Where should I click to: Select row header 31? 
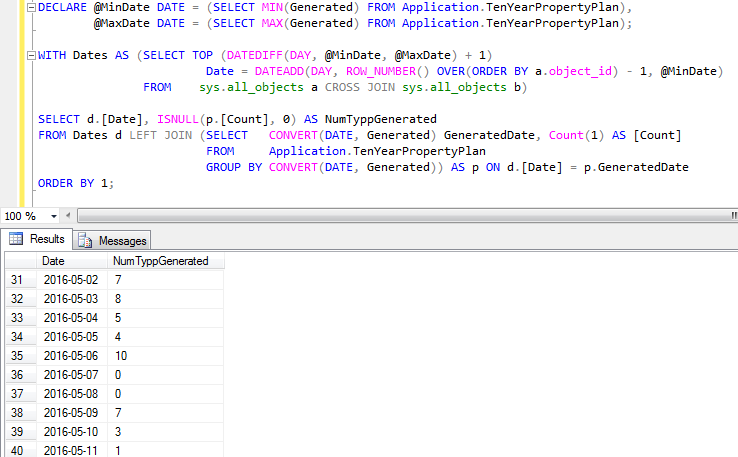(21, 280)
